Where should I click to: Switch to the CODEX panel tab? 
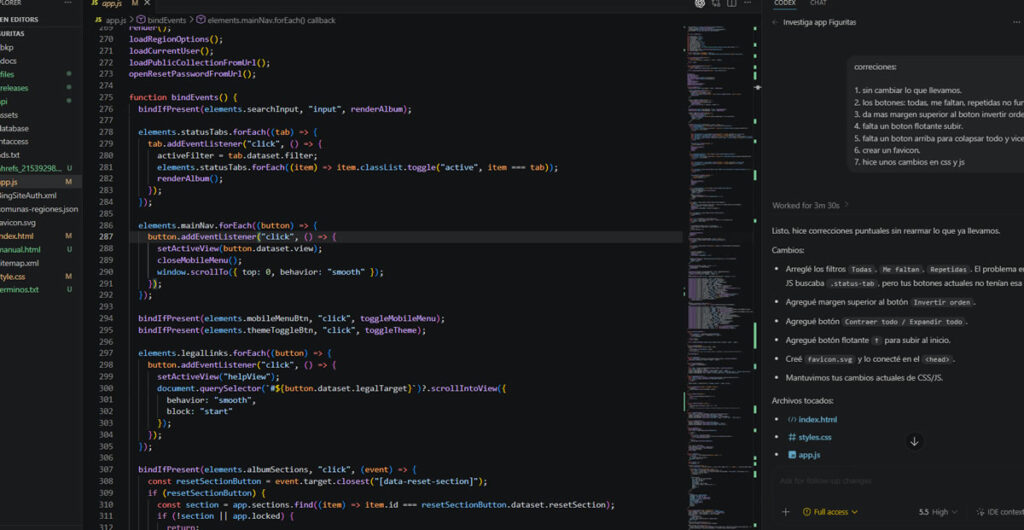pos(784,3)
